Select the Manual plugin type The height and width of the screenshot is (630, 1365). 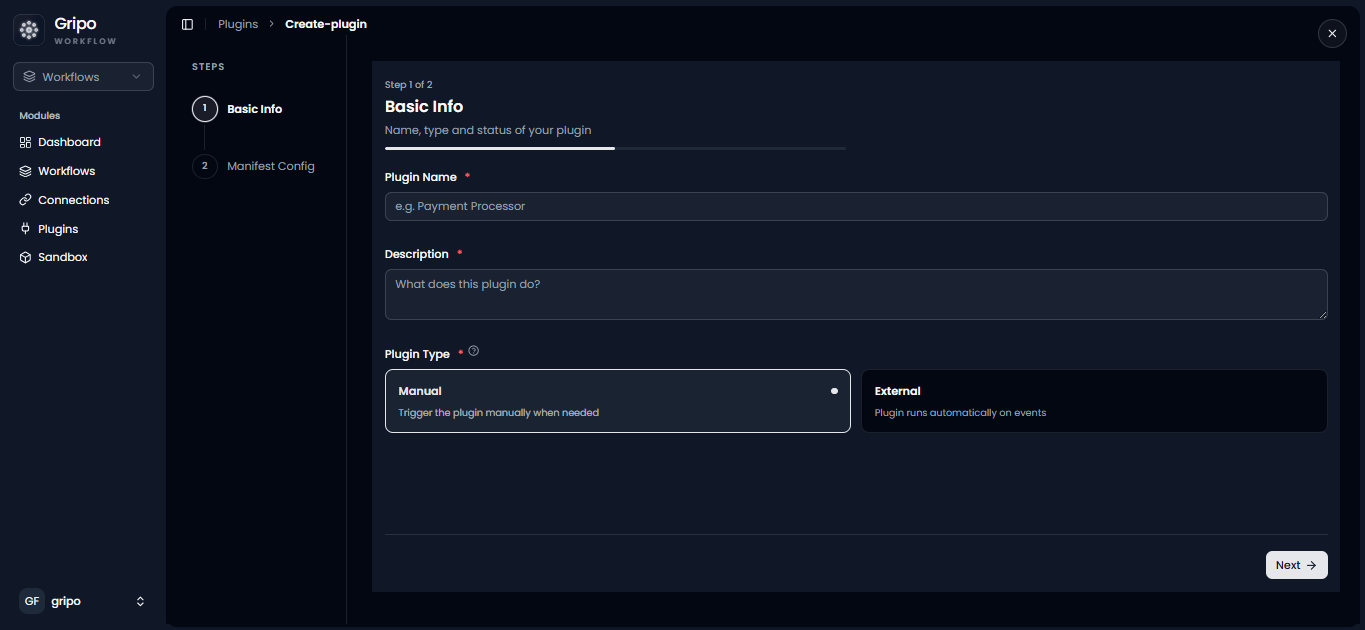pyautogui.click(x=618, y=401)
